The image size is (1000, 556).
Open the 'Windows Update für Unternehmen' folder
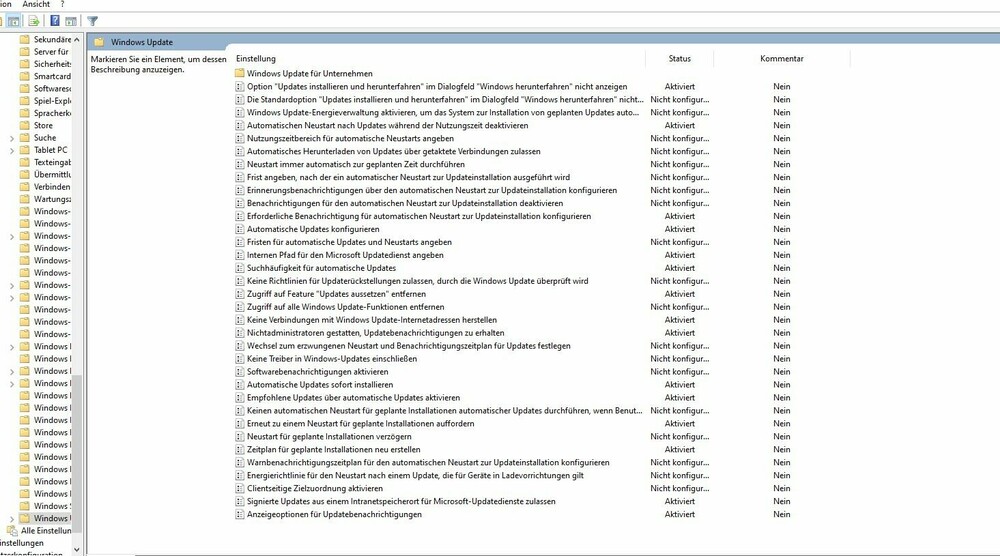(x=309, y=73)
